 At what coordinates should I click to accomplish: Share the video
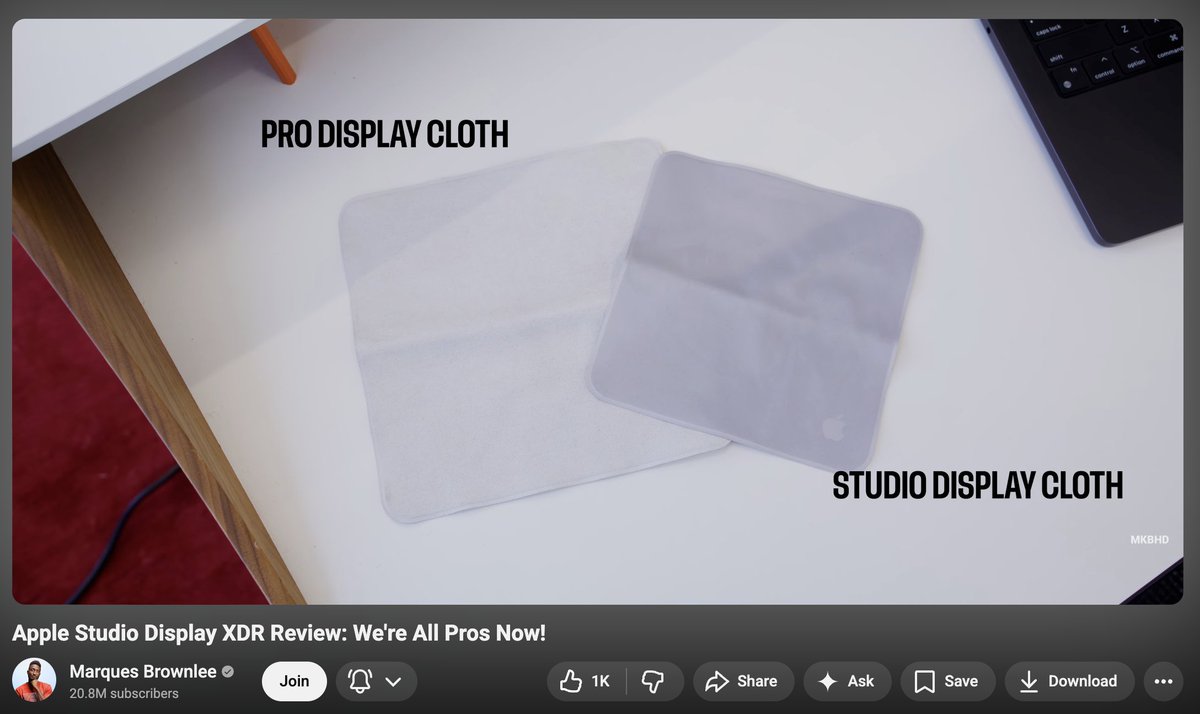tap(741, 681)
